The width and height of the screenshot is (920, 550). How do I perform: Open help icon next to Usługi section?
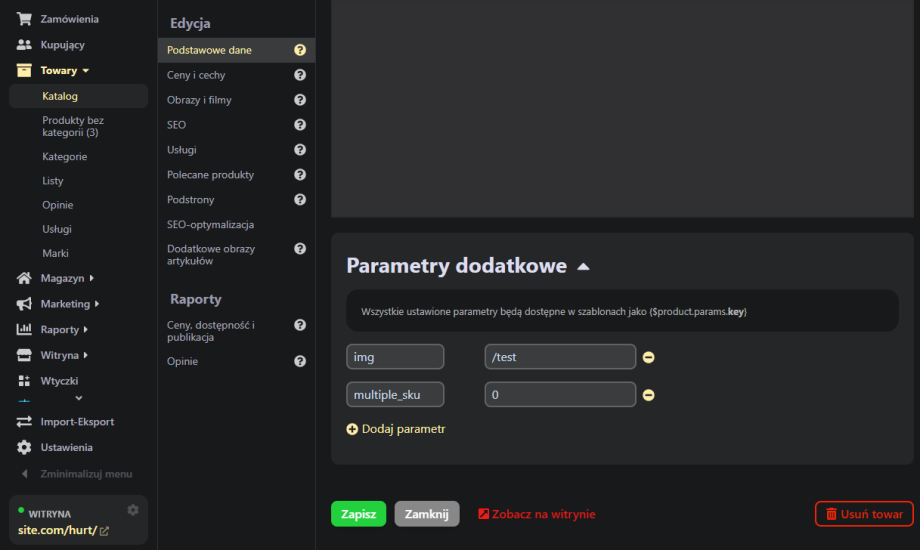300,150
